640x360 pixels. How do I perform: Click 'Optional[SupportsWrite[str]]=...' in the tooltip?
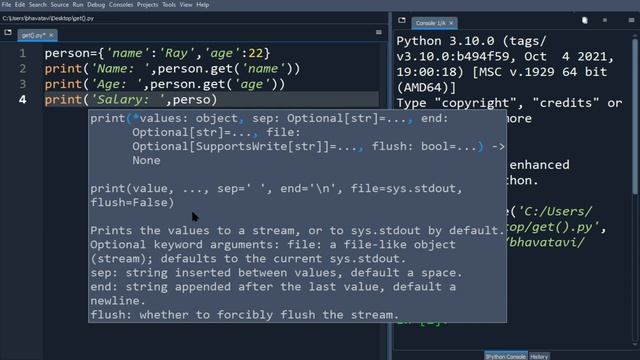244,147
